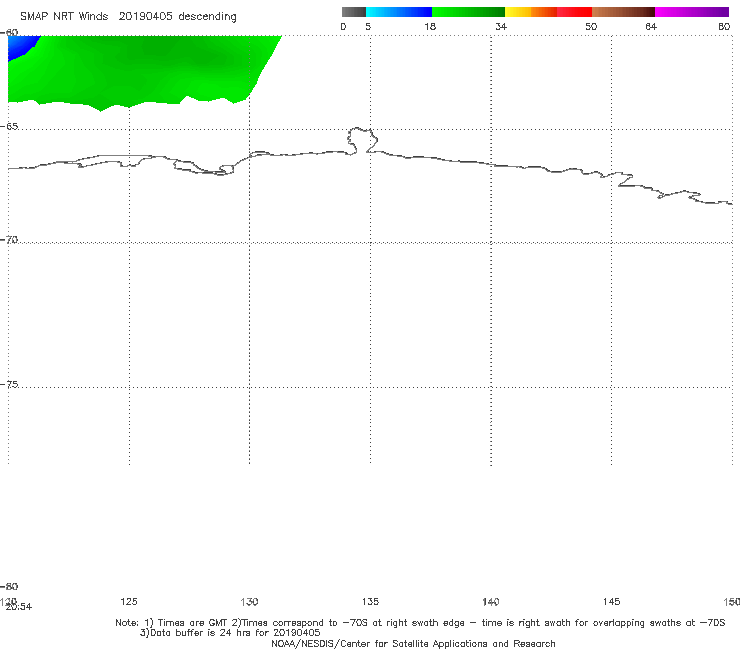Click the latitude label '-80'

(x=9, y=586)
